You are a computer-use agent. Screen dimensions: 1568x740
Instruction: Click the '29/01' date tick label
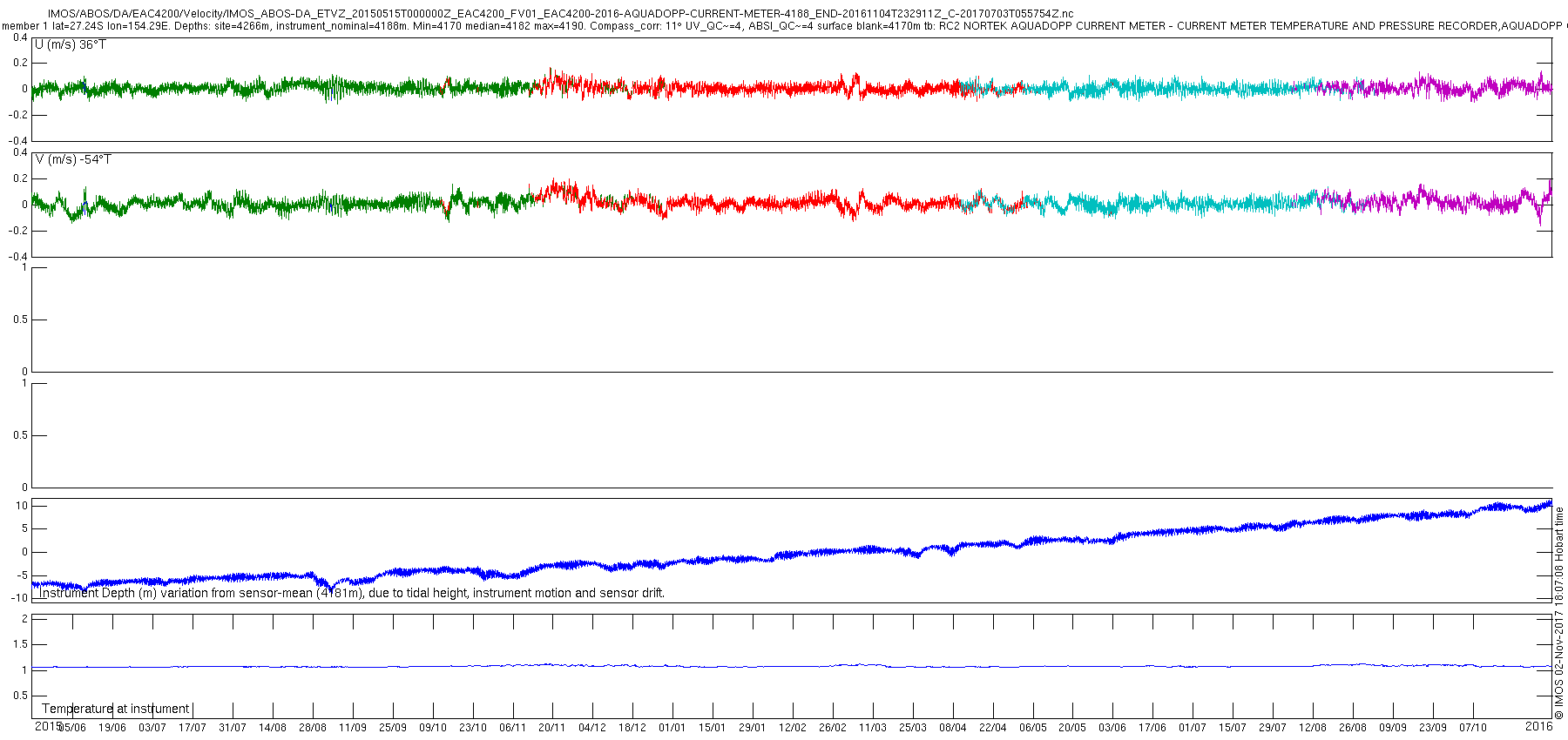(x=752, y=728)
